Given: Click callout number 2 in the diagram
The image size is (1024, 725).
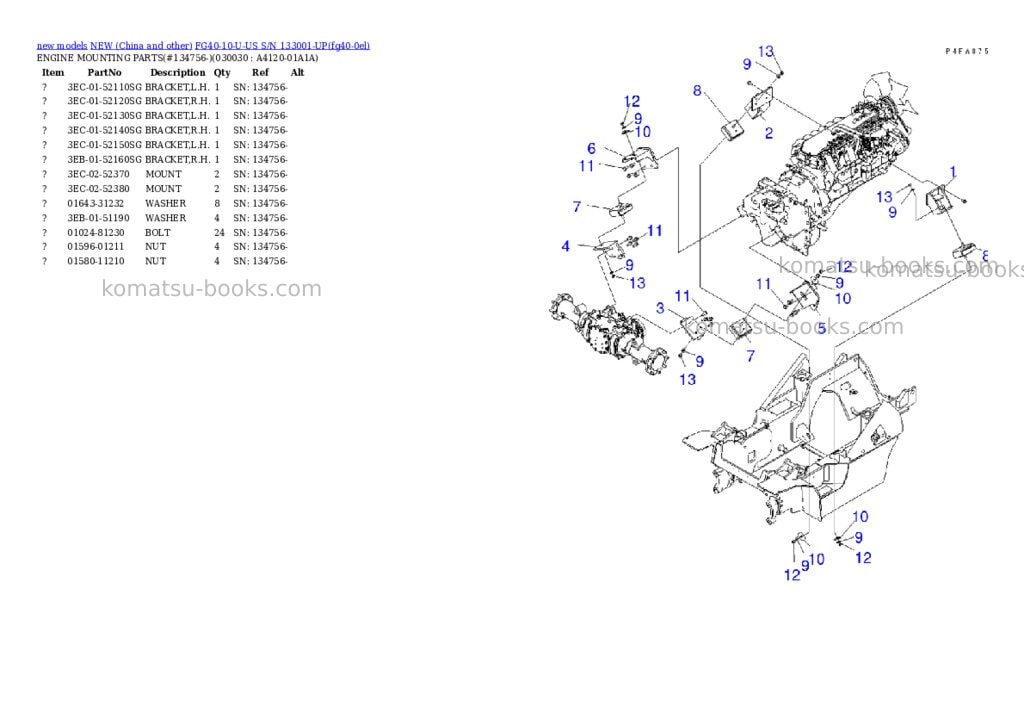Looking at the screenshot, I should tap(769, 133).
